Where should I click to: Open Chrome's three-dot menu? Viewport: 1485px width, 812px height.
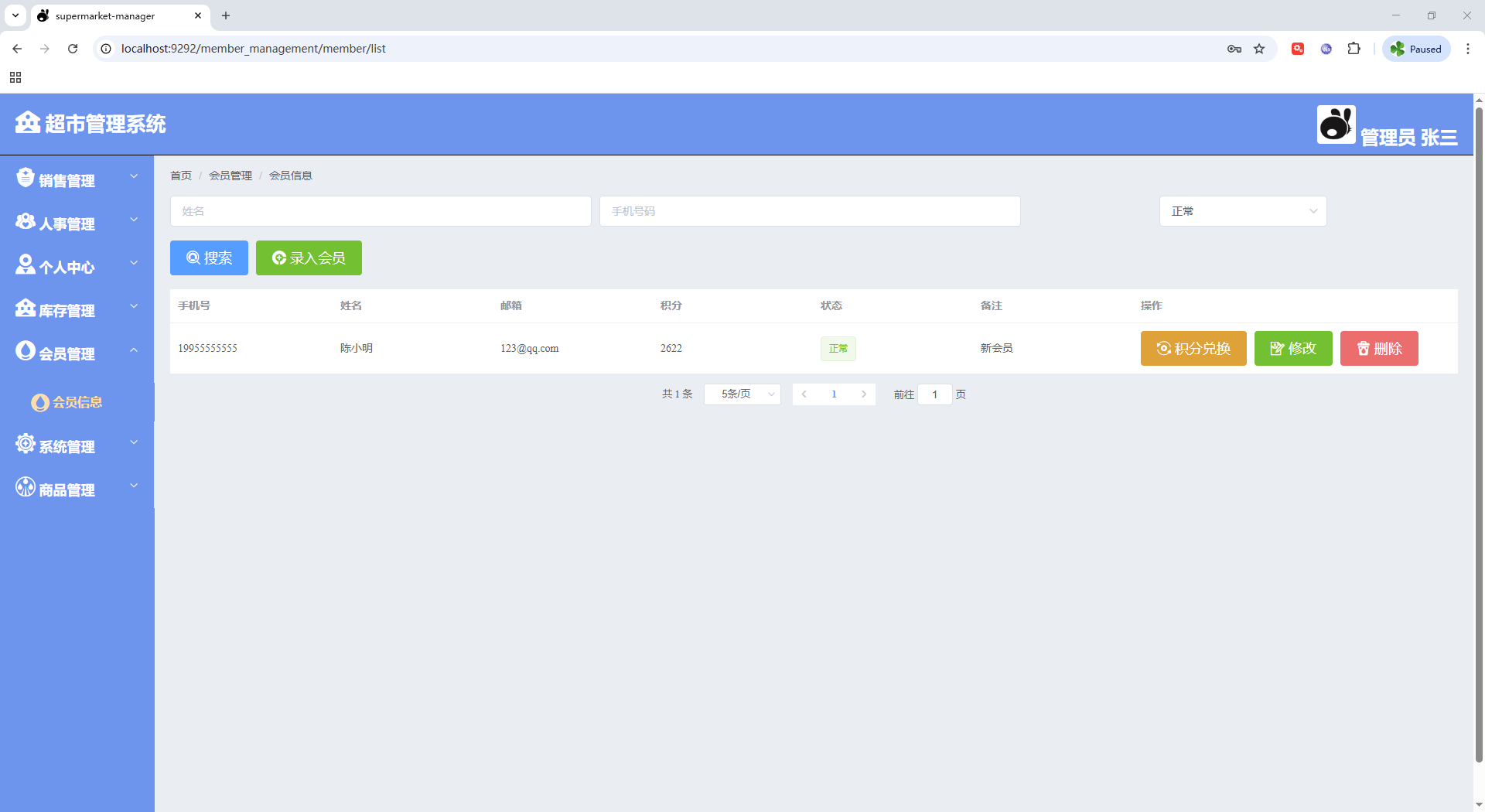click(1467, 49)
